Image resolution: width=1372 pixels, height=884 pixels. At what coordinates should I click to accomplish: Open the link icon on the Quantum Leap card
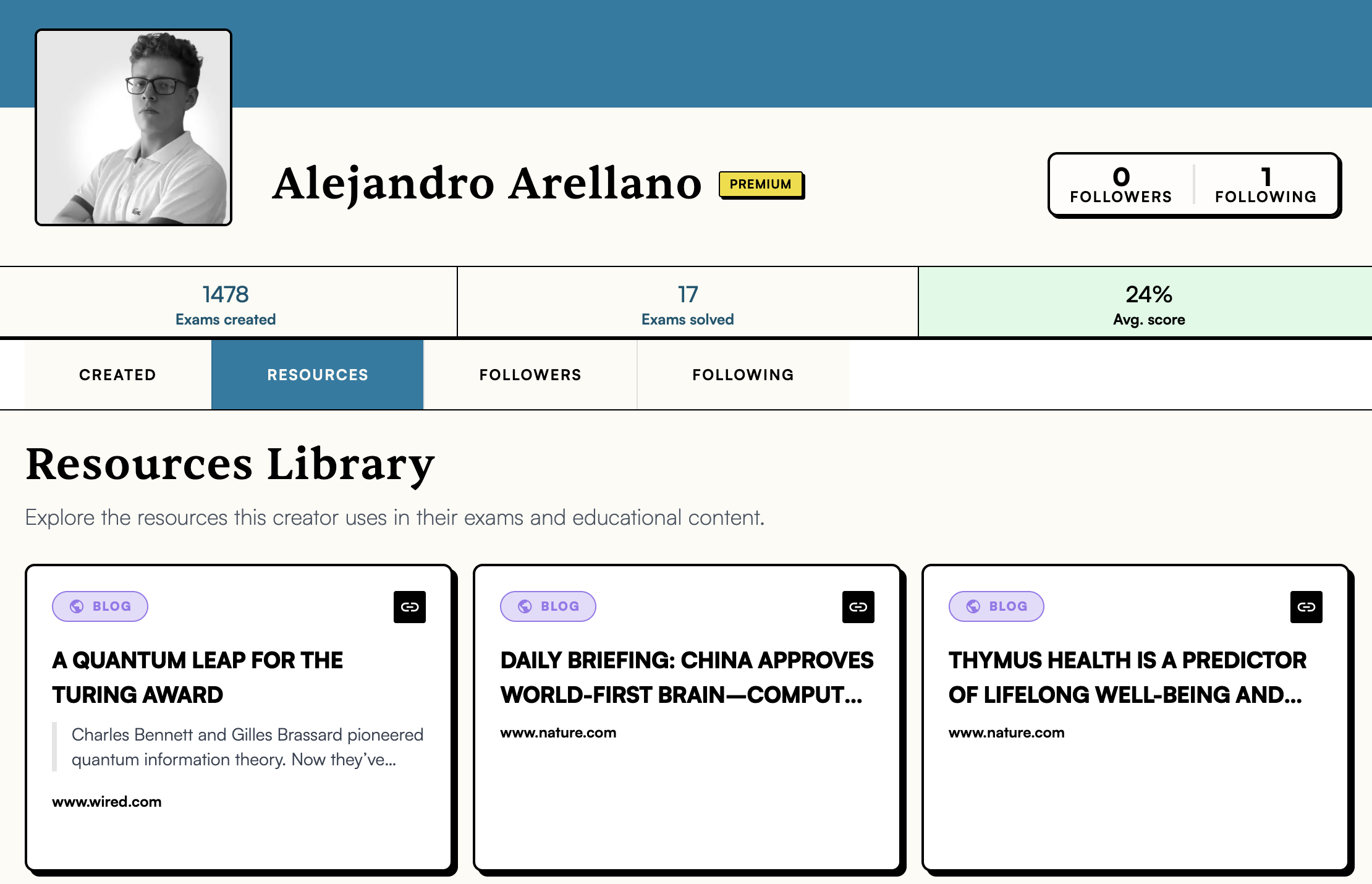(410, 606)
